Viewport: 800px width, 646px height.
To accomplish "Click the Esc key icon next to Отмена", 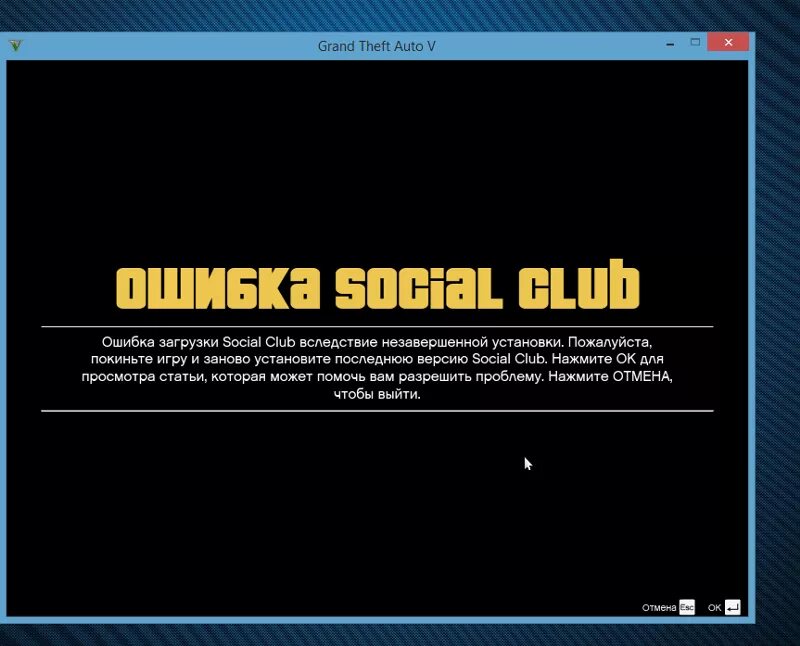I will pos(687,607).
